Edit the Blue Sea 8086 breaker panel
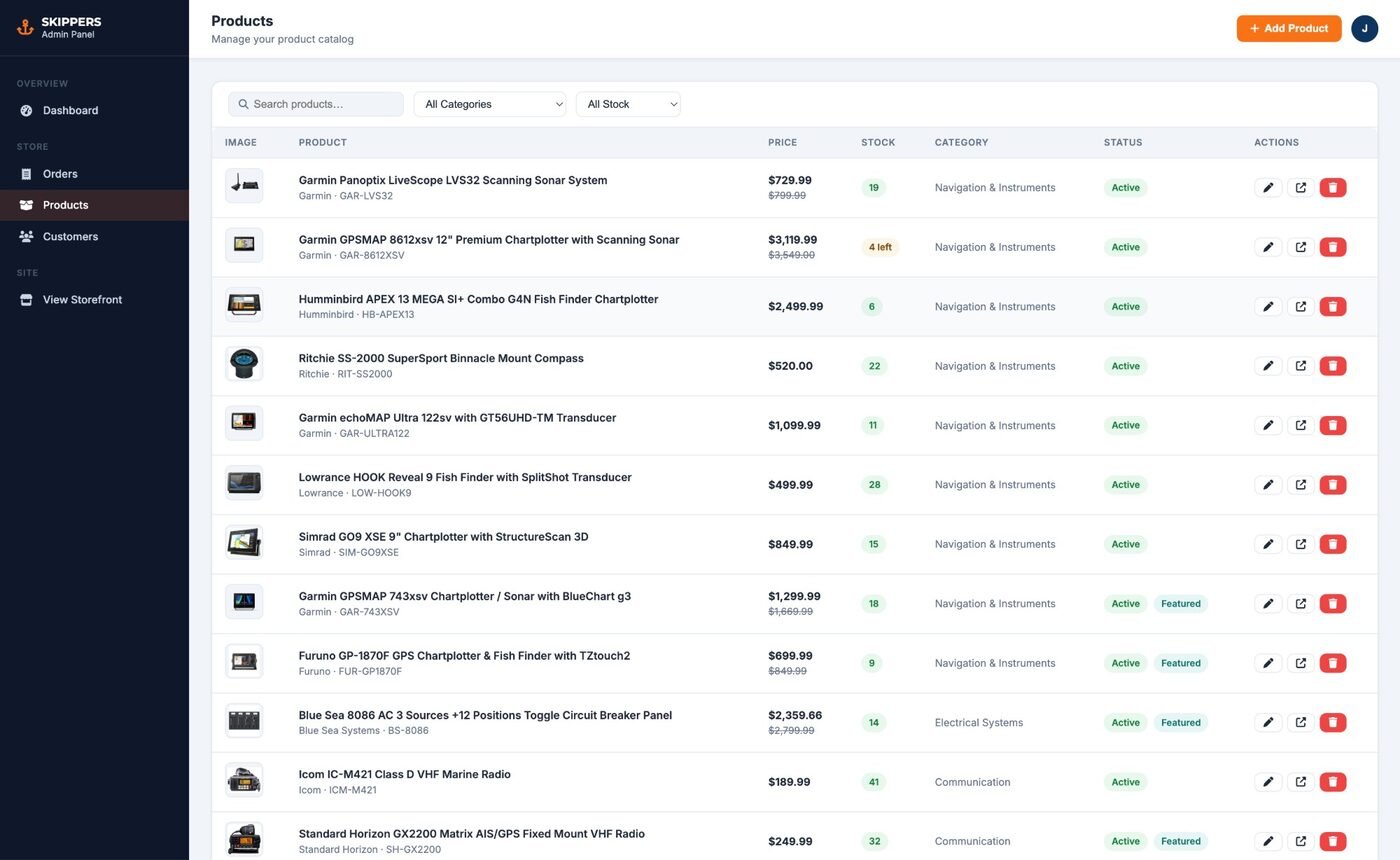This screenshot has width=1400, height=860. (1268, 723)
